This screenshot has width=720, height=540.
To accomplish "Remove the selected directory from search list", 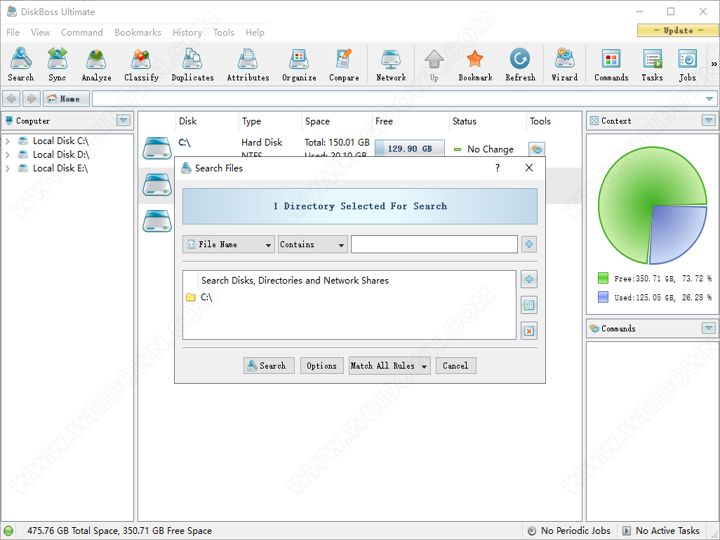I will (529, 331).
